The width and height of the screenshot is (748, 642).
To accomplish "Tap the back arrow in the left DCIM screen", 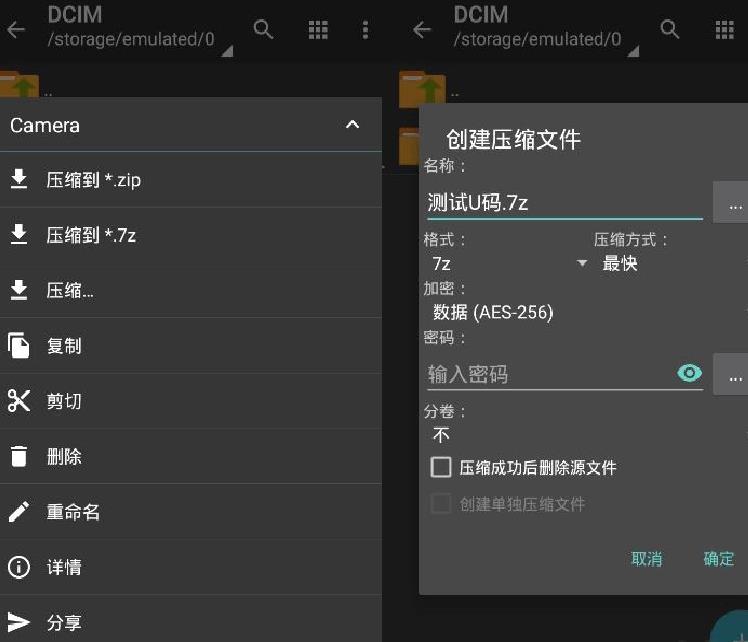I will coord(16,30).
